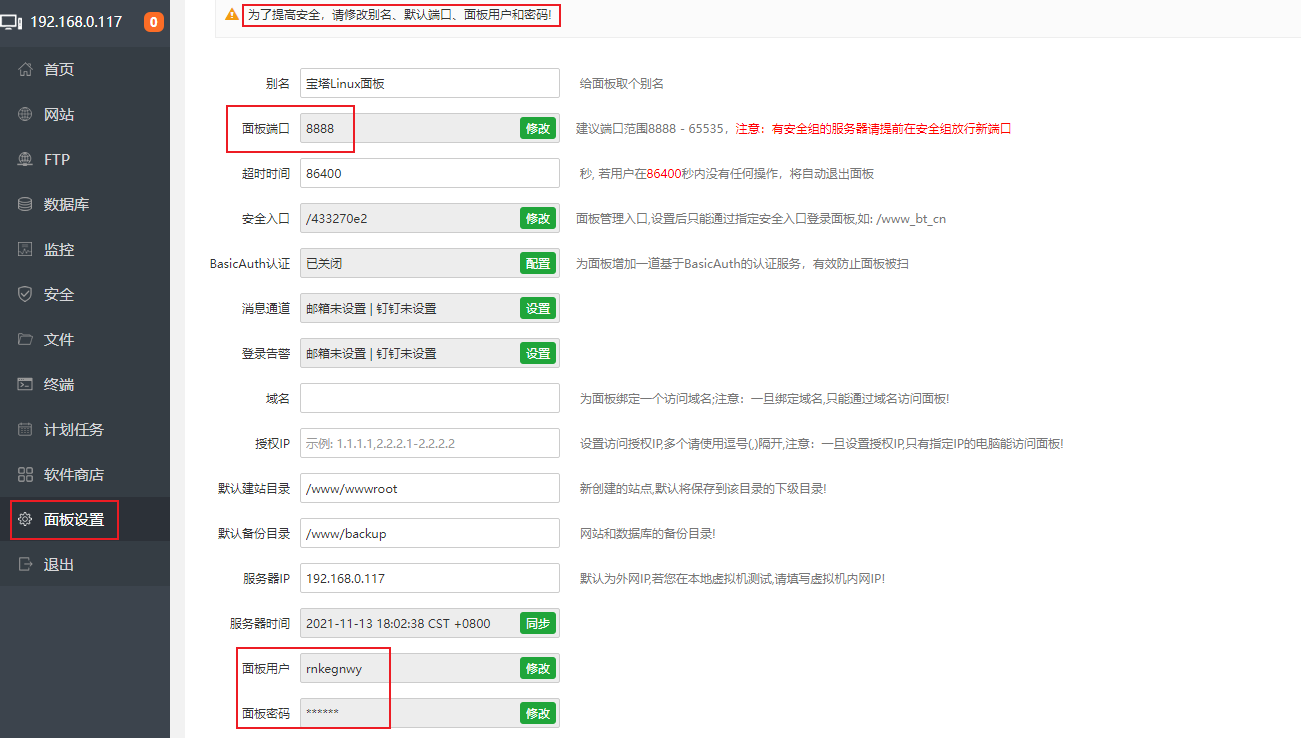Click the database icon beside 数据库

tap(26, 205)
